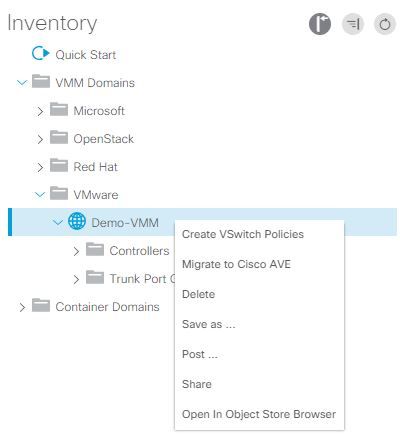The image size is (400, 445).
Task: Click the Container Domains folder icon
Action: 41,305
